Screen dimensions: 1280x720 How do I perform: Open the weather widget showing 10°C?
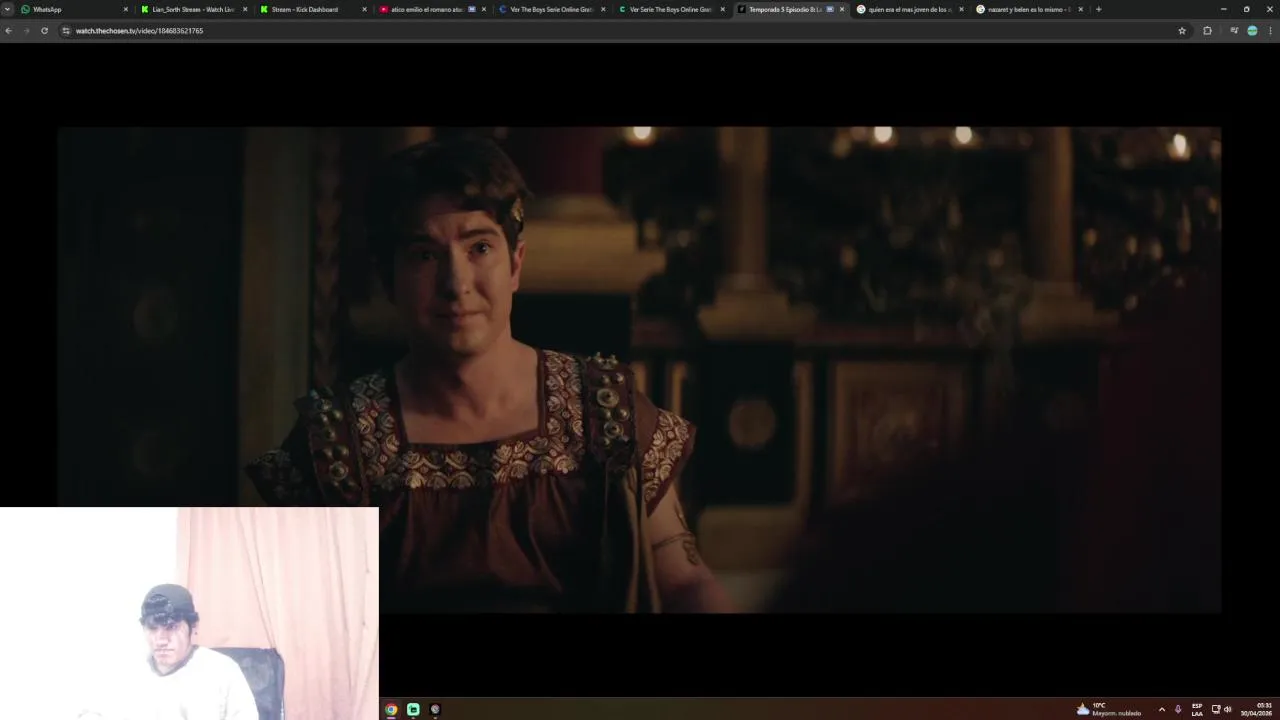pyautogui.click(x=1108, y=709)
